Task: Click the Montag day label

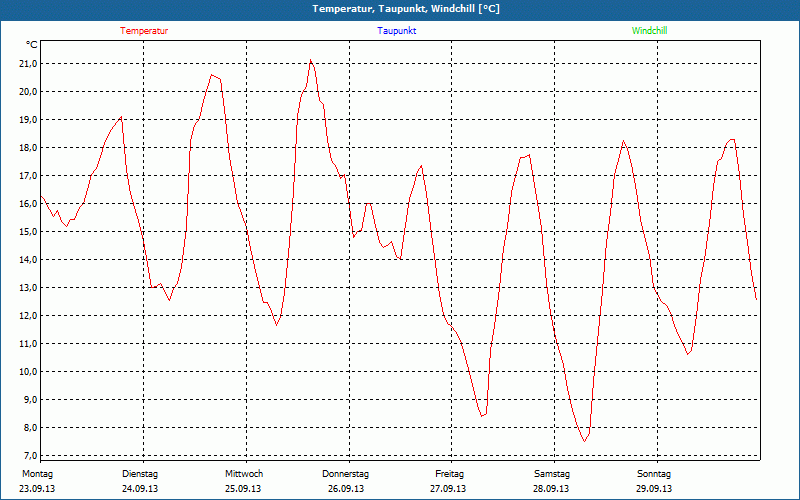Action: pos(37,474)
